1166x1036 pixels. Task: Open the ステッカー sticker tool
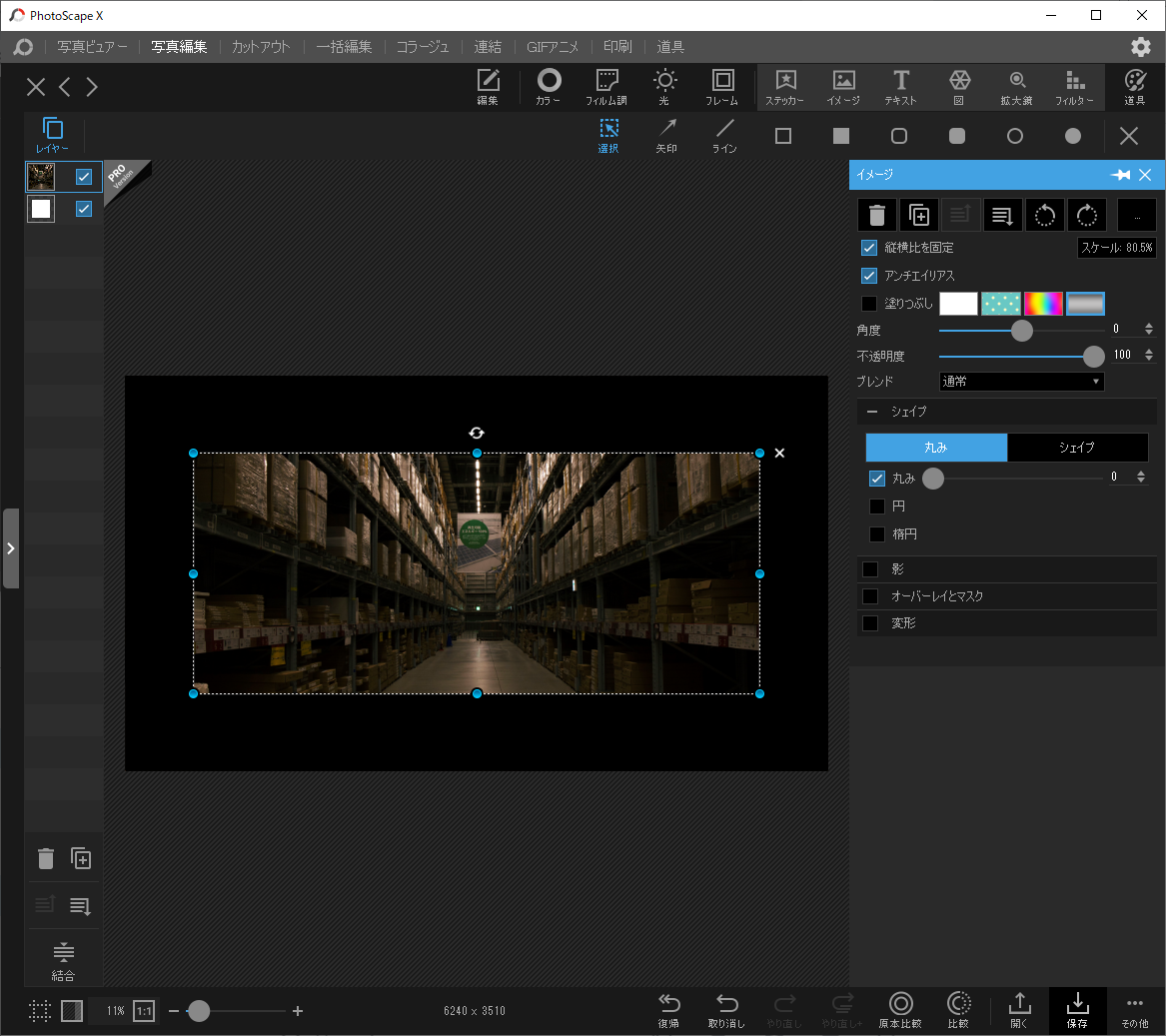point(784,87)
